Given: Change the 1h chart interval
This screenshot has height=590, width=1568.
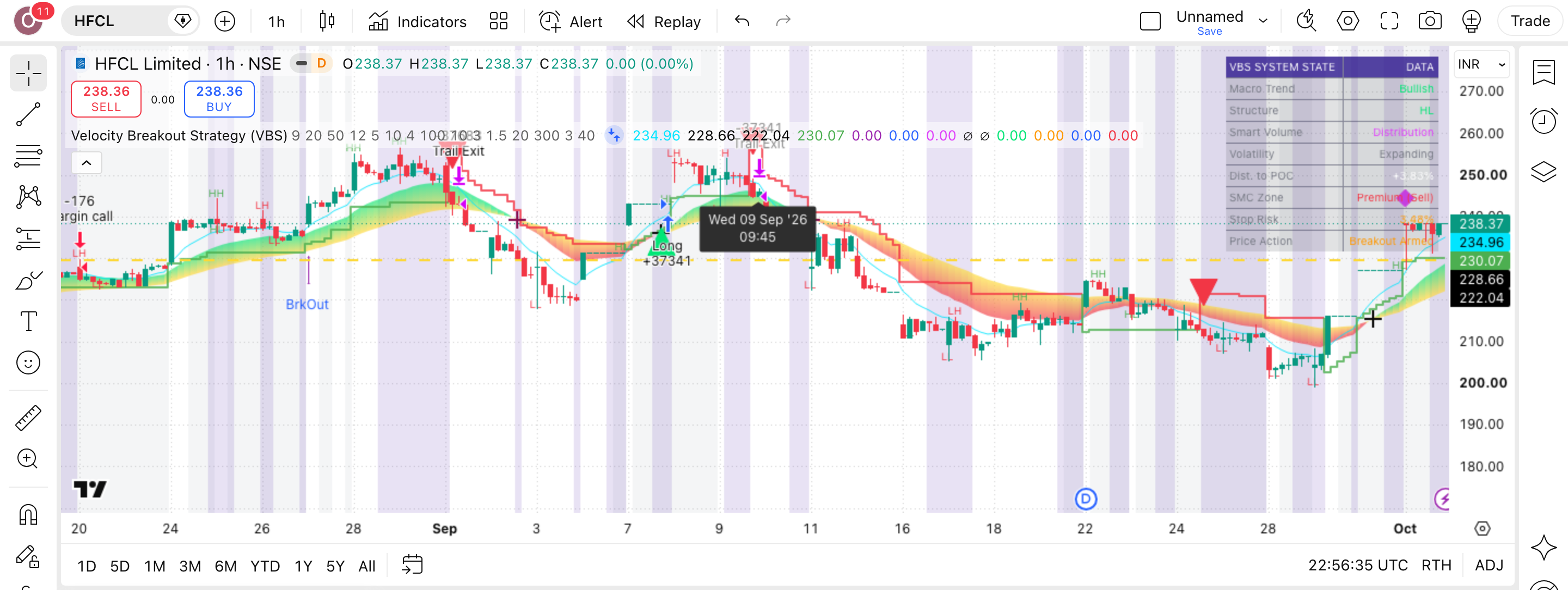Looking at the screenshot, I should (277, 21).
